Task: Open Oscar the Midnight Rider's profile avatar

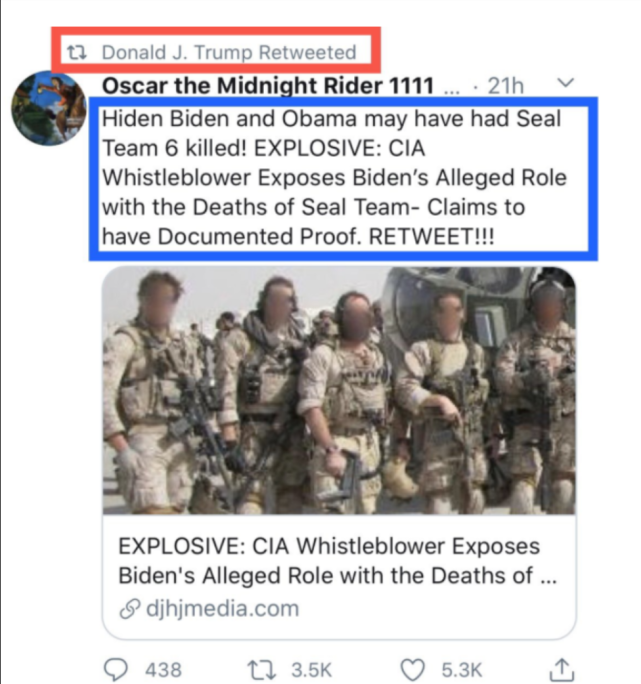Action: coord(48,107)
